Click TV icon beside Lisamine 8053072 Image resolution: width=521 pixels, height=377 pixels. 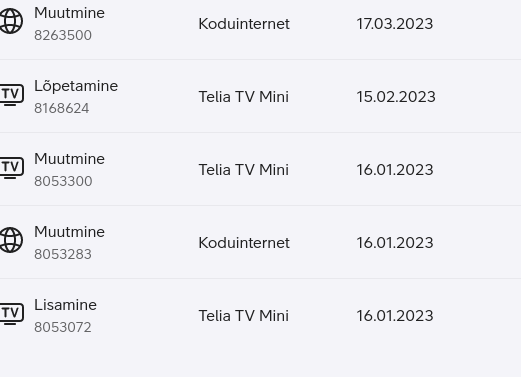[12, 314]
